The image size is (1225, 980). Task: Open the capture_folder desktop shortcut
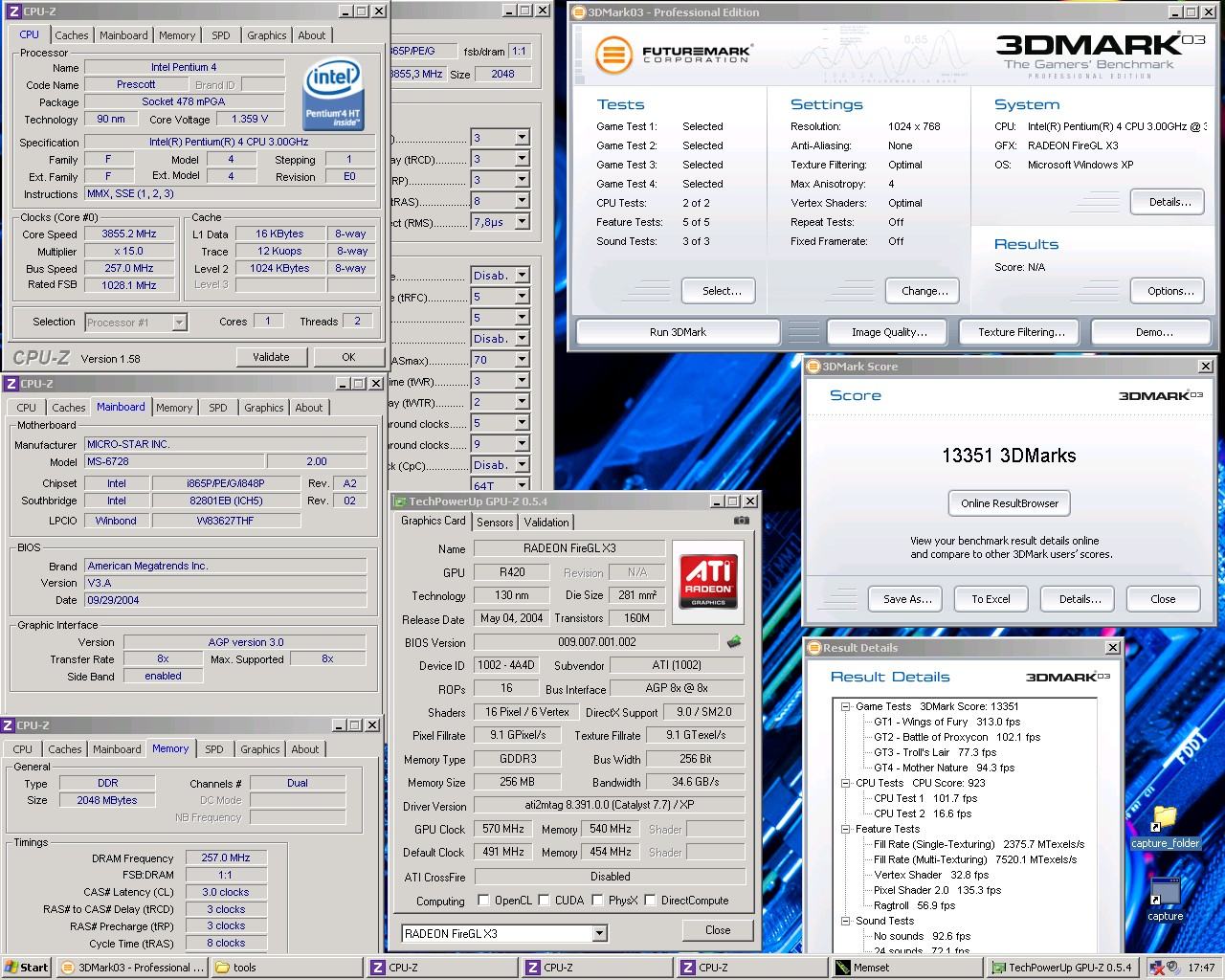coord(1165,828)
